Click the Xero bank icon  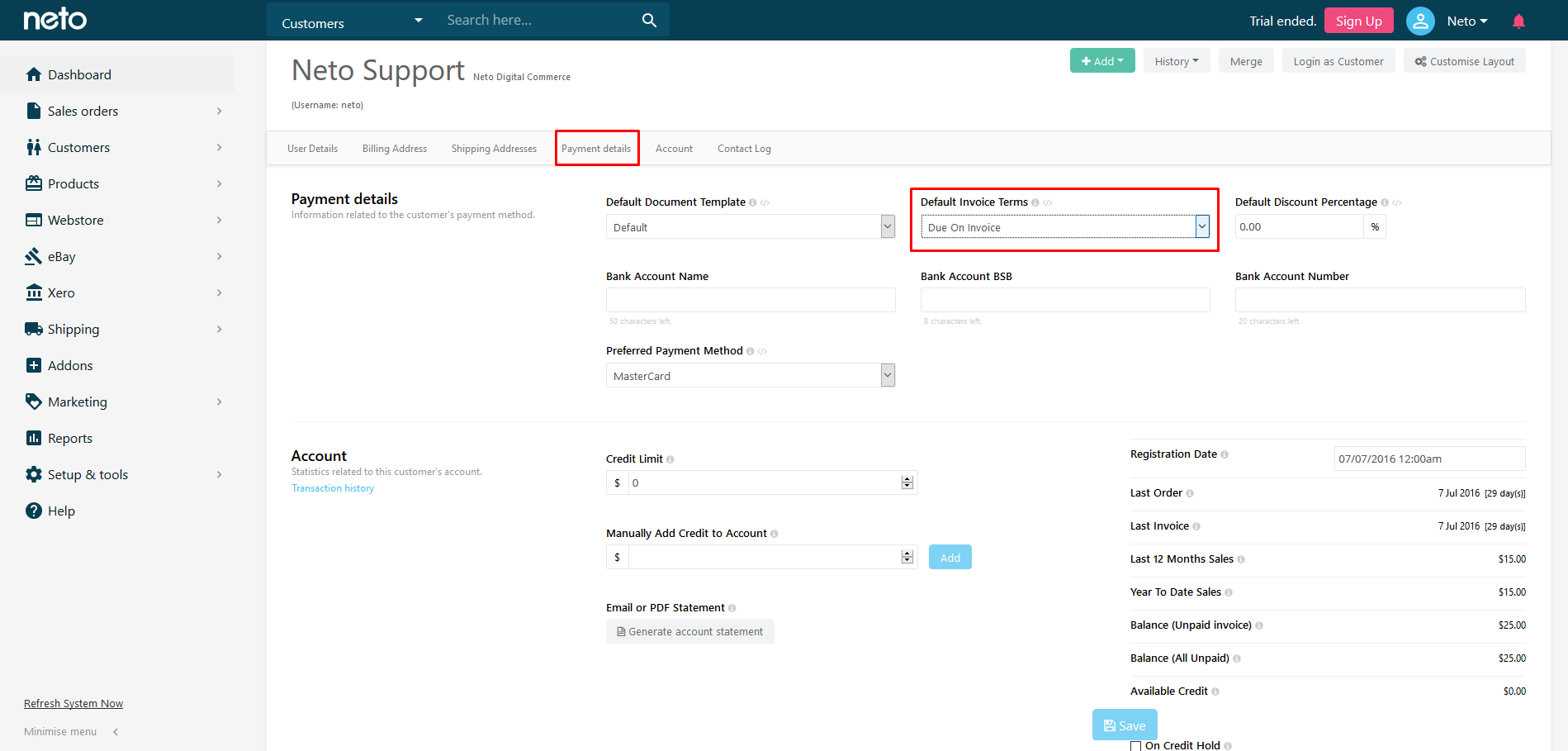34,292
